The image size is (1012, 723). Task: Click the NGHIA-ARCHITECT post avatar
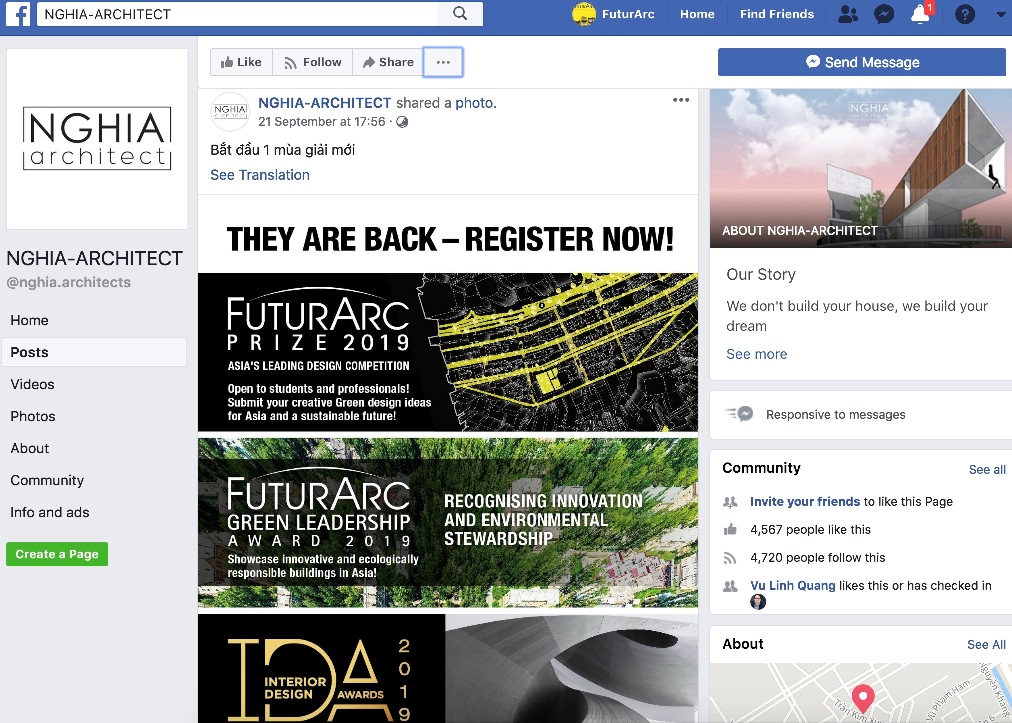tap(230, 112)
